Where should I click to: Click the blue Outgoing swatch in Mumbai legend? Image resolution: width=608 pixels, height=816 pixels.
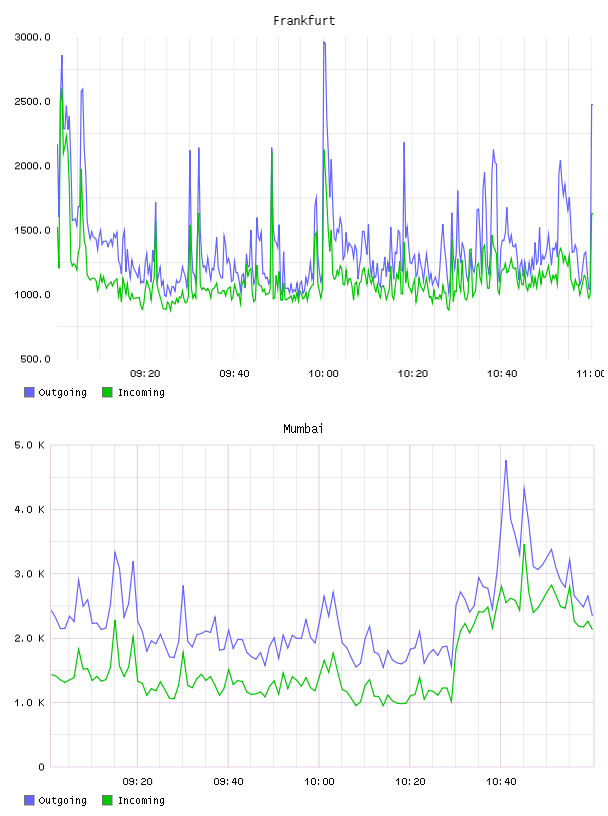click(29, 800)
